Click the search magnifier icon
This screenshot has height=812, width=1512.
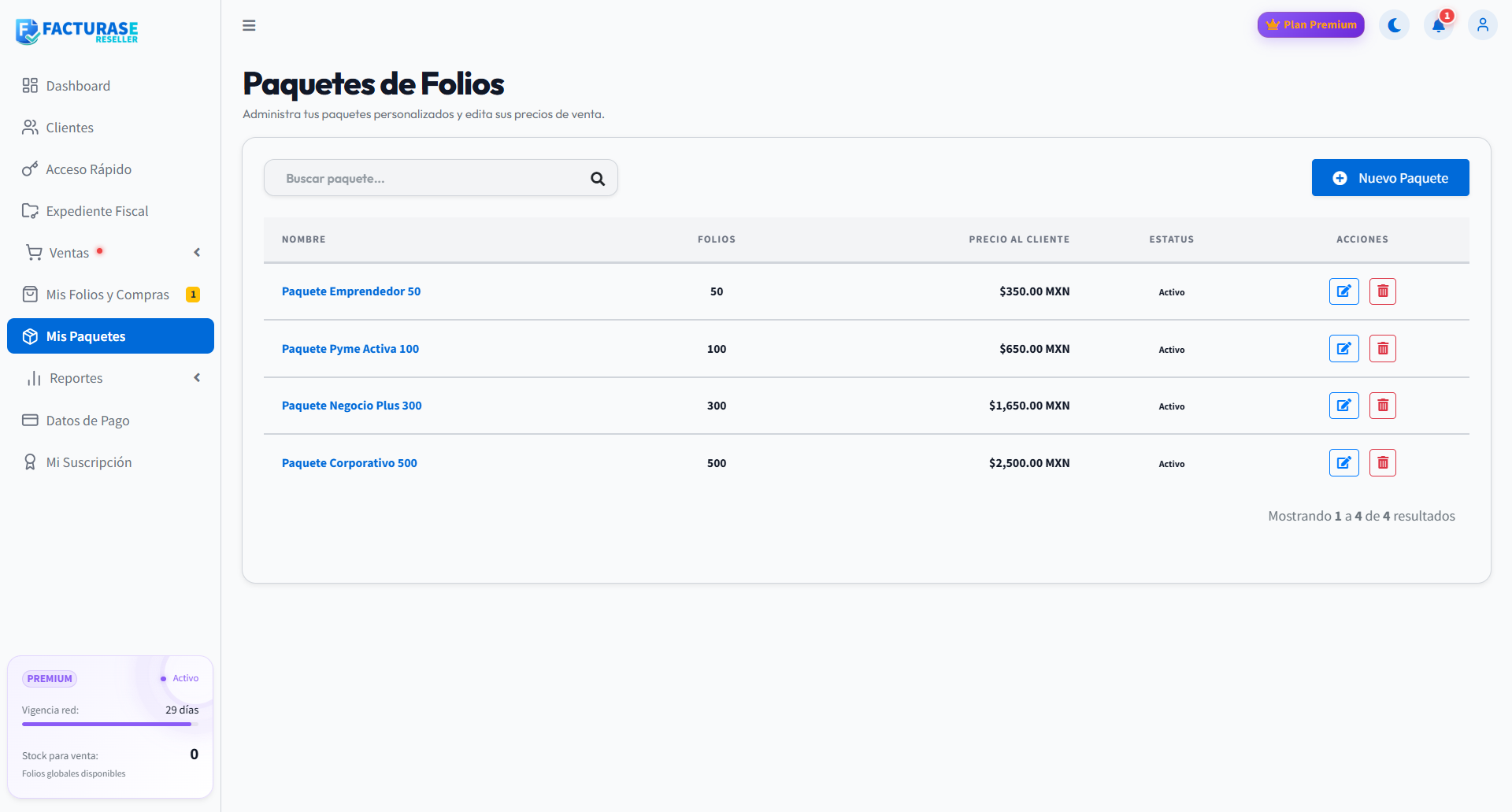point(598,179)
